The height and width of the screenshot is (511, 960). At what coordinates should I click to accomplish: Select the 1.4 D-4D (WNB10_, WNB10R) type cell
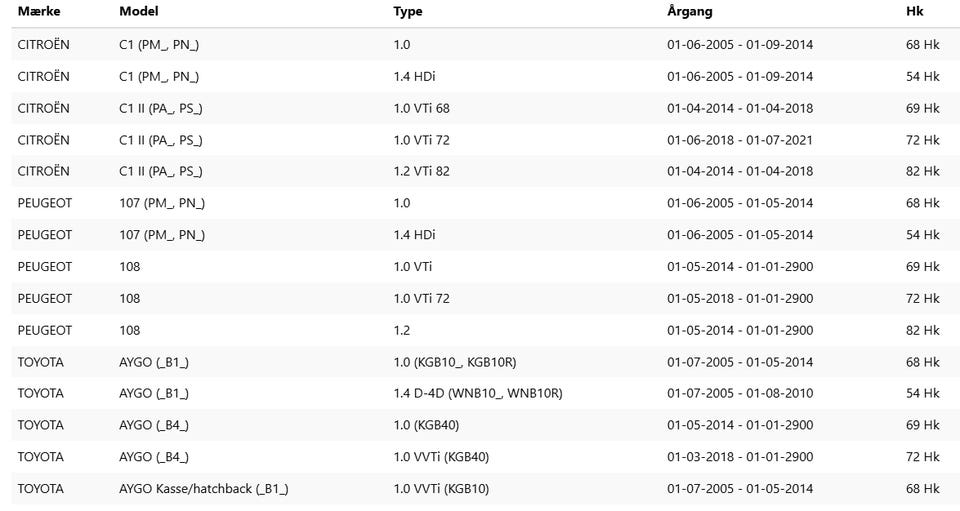477,393
